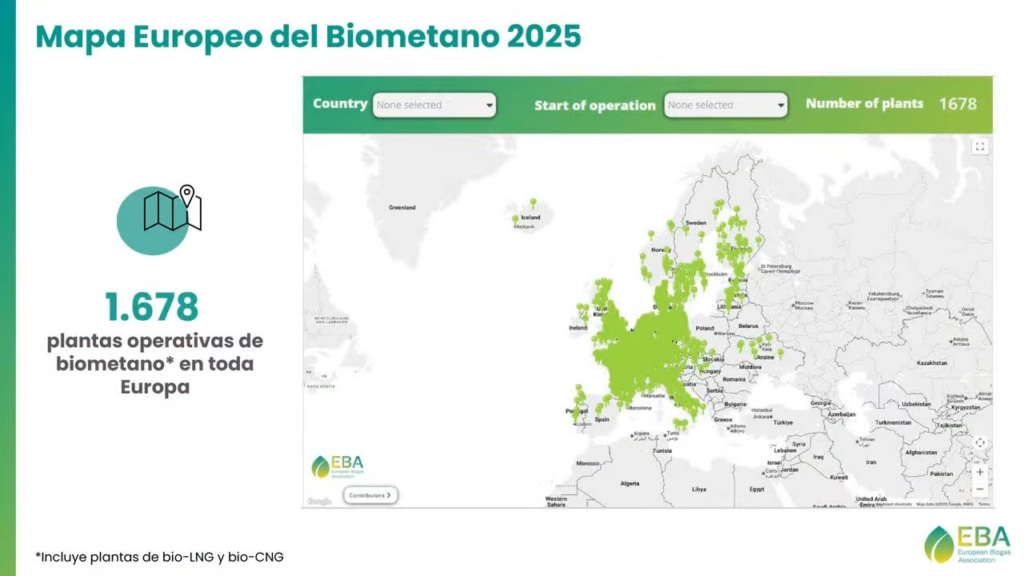
Task: Open the map Terms link
Action: coord(984,504)
